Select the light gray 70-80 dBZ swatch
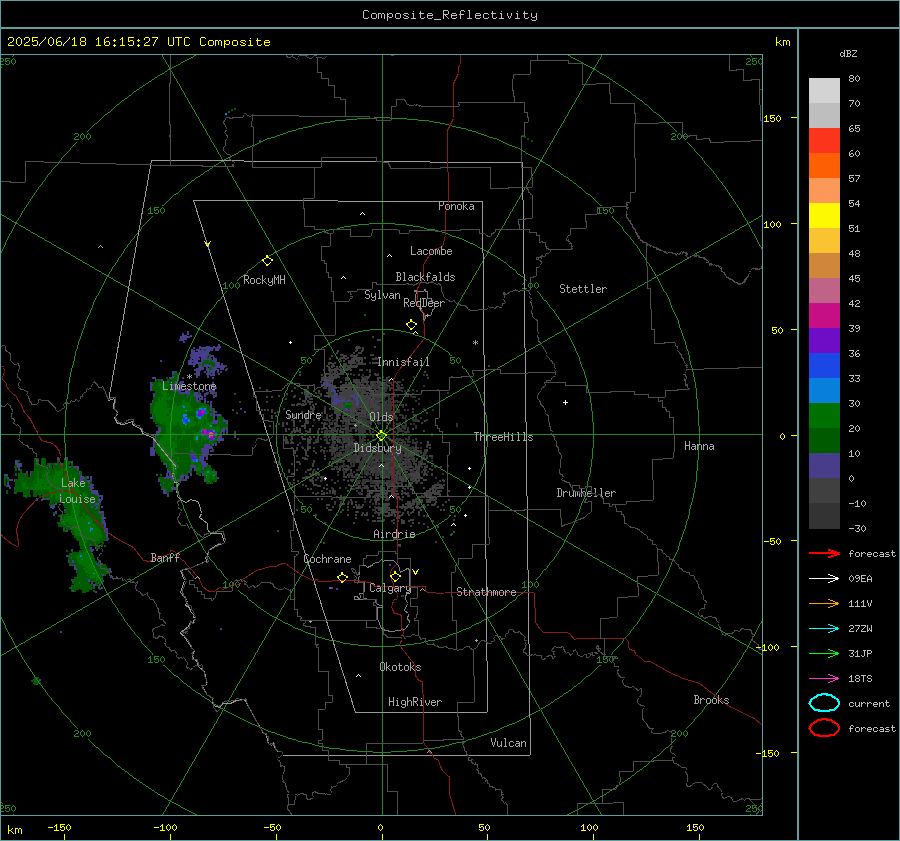900x841 pixels. coord(824,91)
